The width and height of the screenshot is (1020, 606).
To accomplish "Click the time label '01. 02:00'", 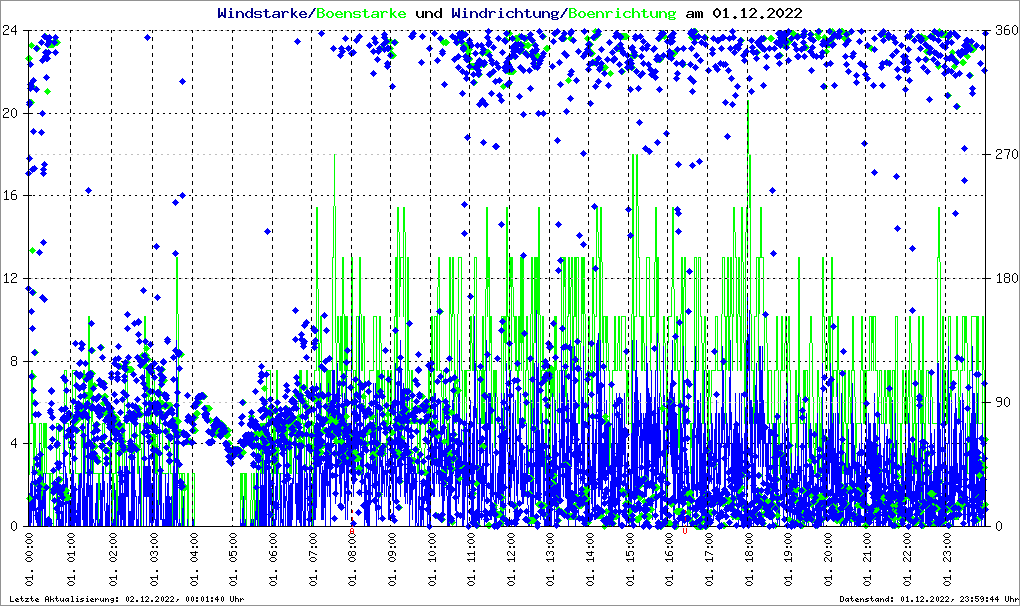I will click(x=113, y=559).
